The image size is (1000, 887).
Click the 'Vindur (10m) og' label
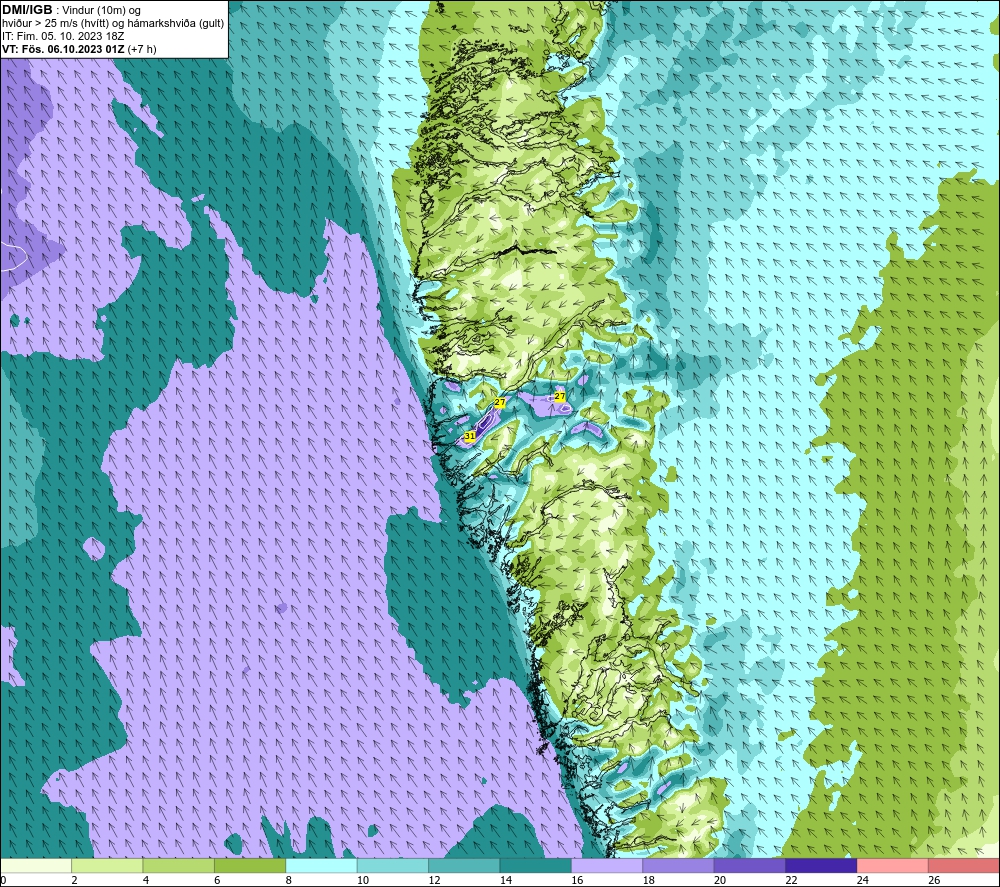[101, 10]
